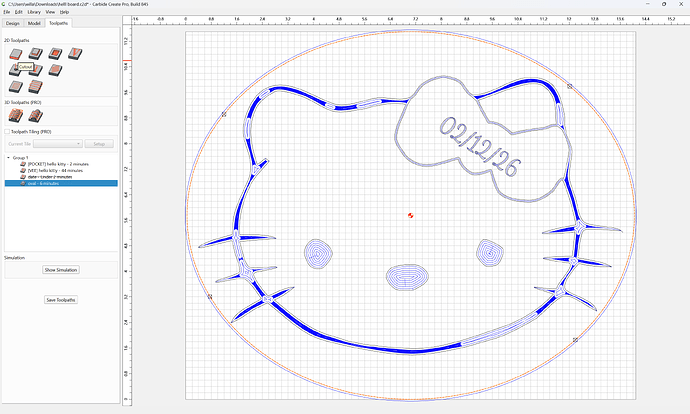Select the third-row toolpath icon with pale orange face
The image size is (690, 414).
tap(16, 87)
